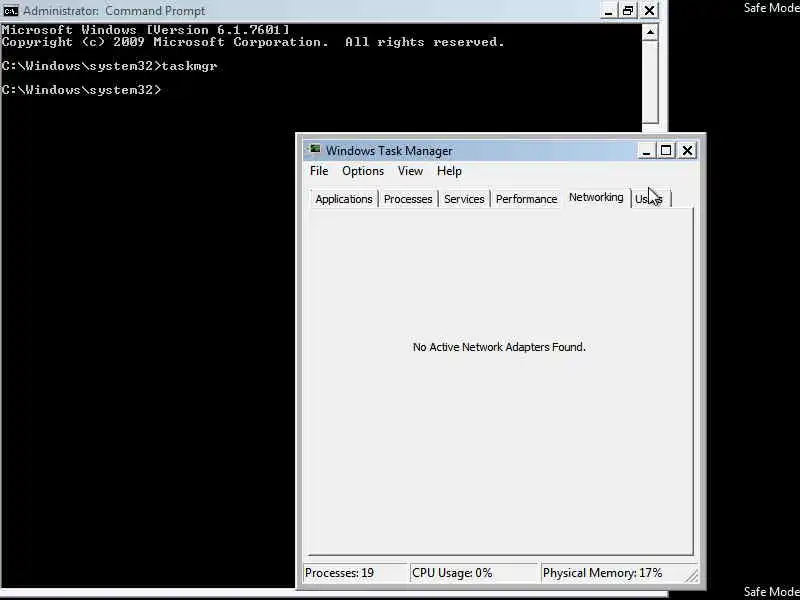Switch to the Processes tab

click(x=408, y=199)
